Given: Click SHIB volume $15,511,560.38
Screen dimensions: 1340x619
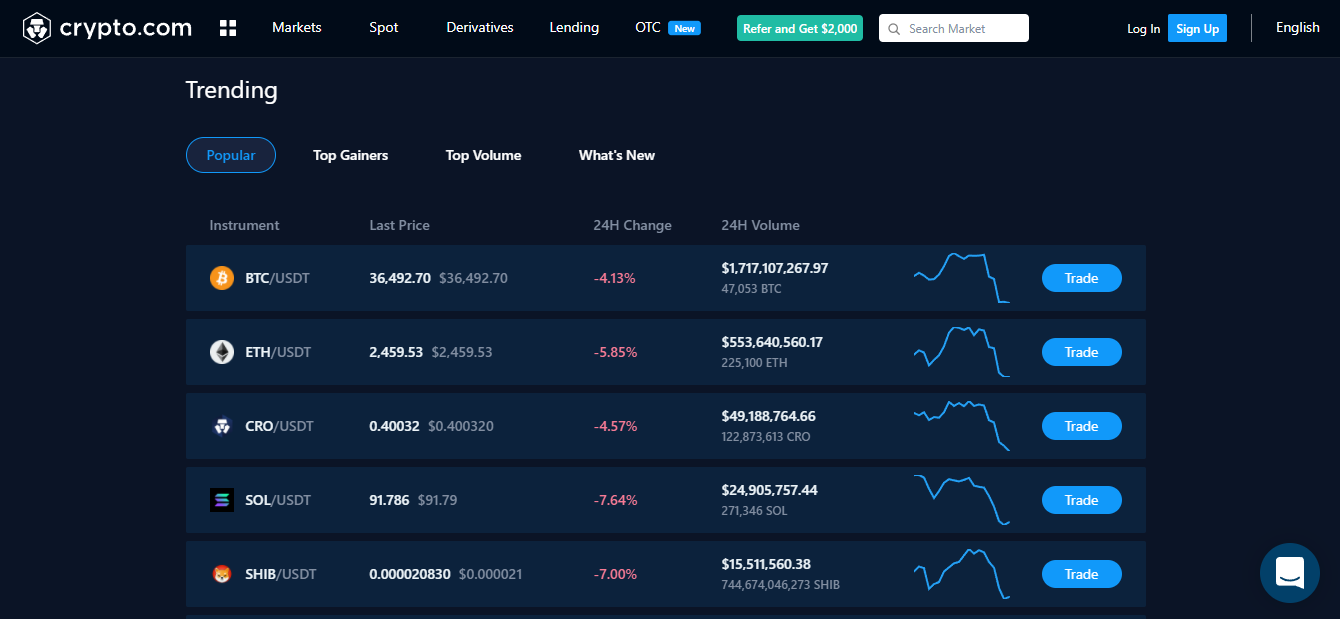Looking at the screenshot, I should (766, 564).
